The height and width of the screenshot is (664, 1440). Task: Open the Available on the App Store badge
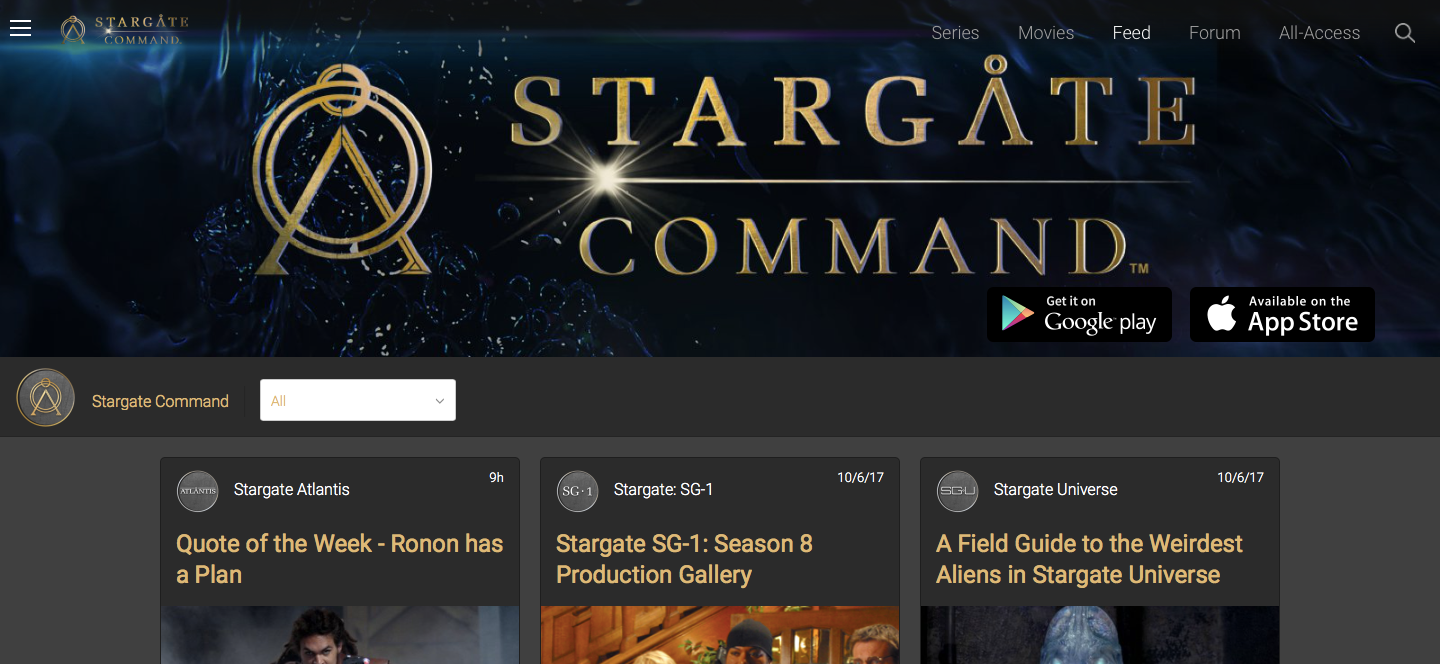[1282, 314]
